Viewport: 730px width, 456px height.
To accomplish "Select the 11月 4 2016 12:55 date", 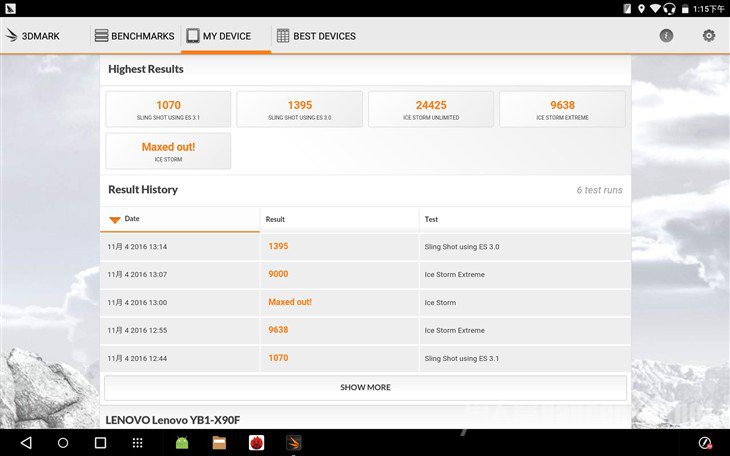I will (137, 331).
